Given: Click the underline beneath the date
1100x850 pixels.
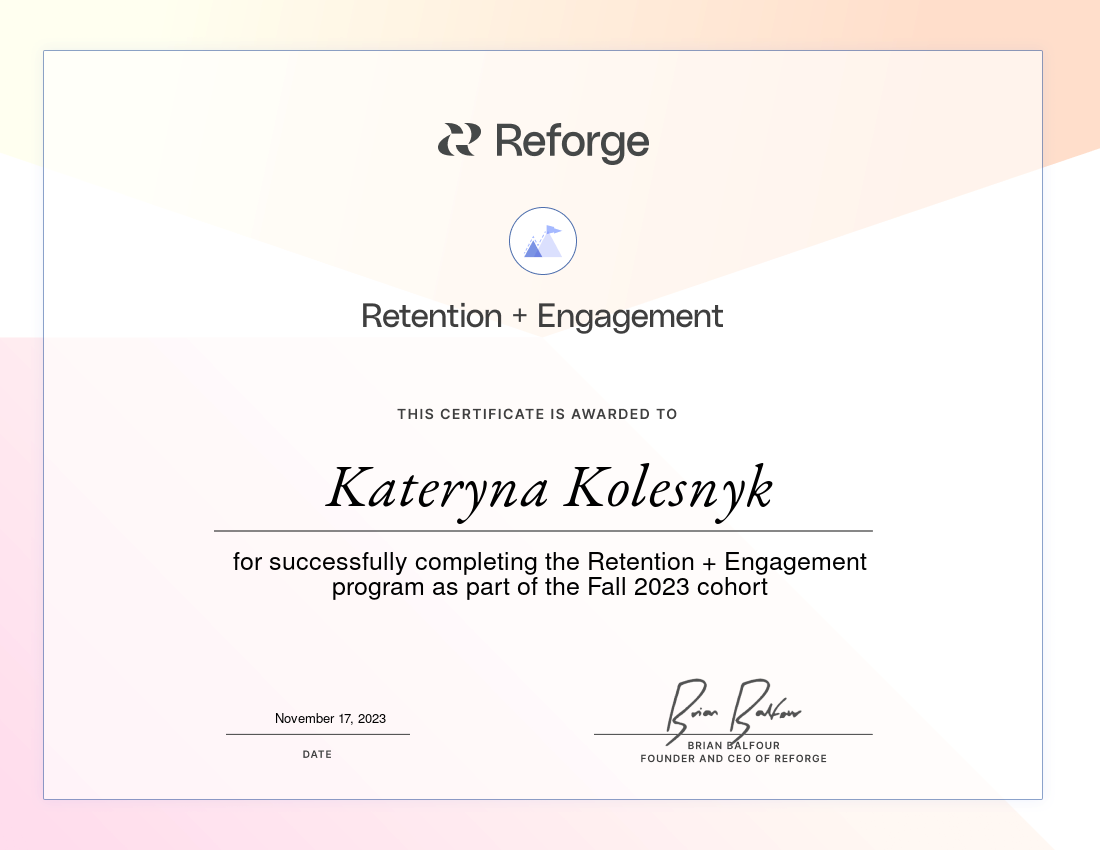Looking at the screenshot, I should click(x=317, y=734).
